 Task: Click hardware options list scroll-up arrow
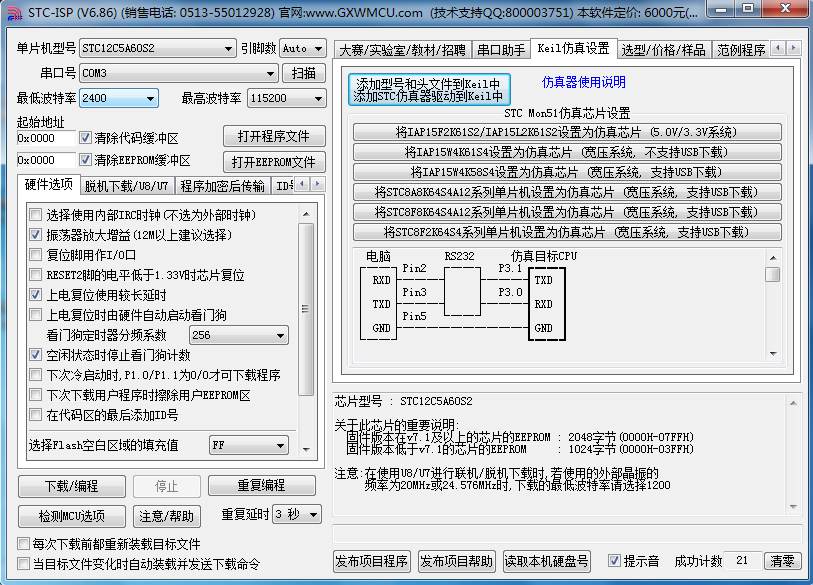[x=306, y=214]
